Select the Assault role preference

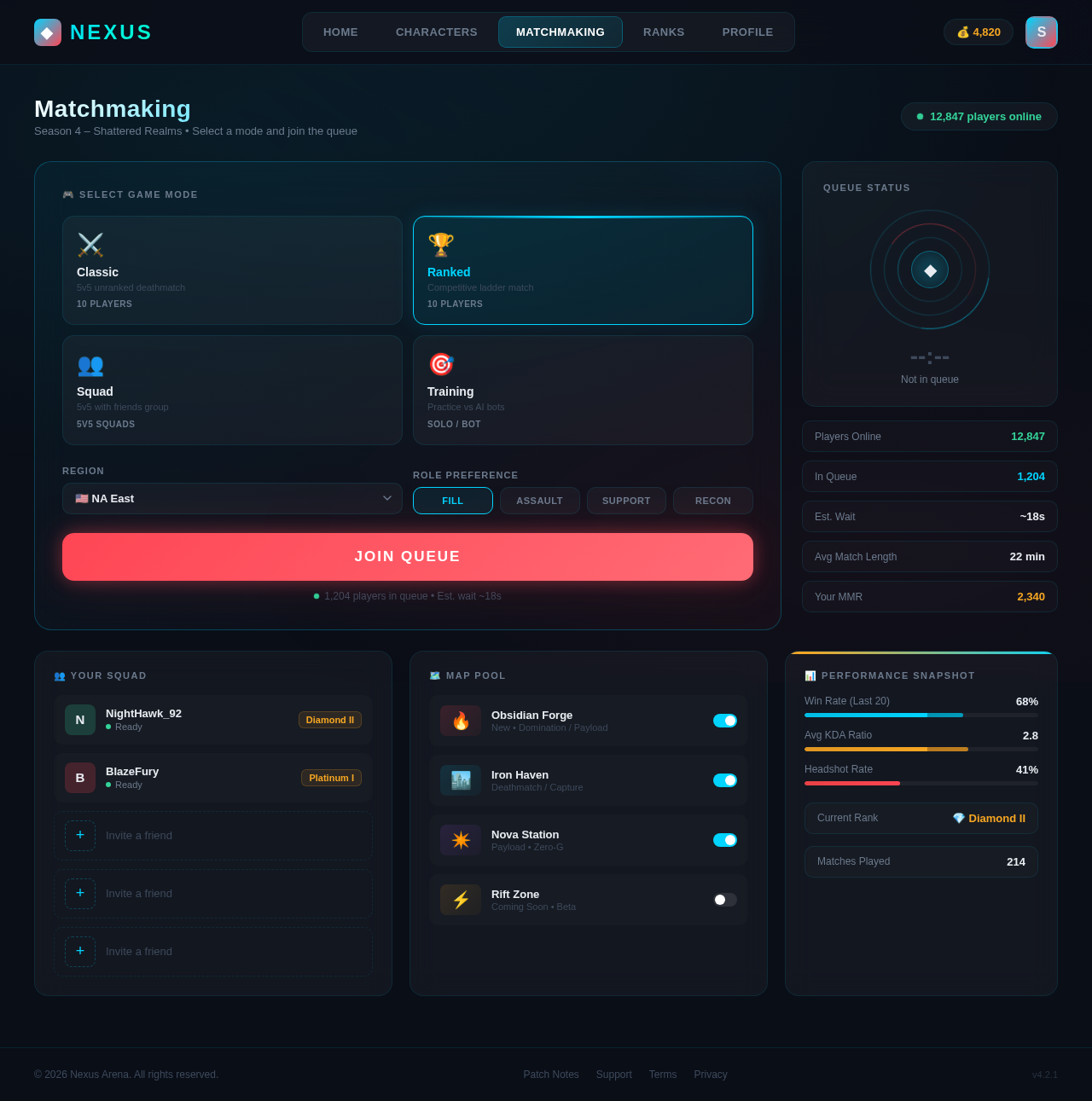539,501
